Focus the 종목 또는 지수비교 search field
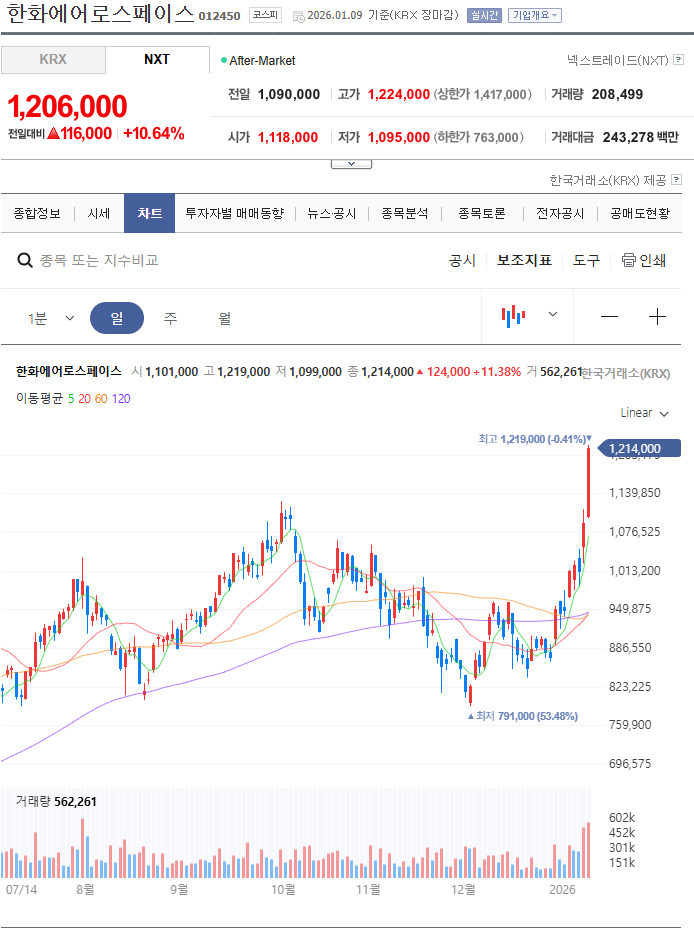Viewport: 694px width, 928px height. 99,260
